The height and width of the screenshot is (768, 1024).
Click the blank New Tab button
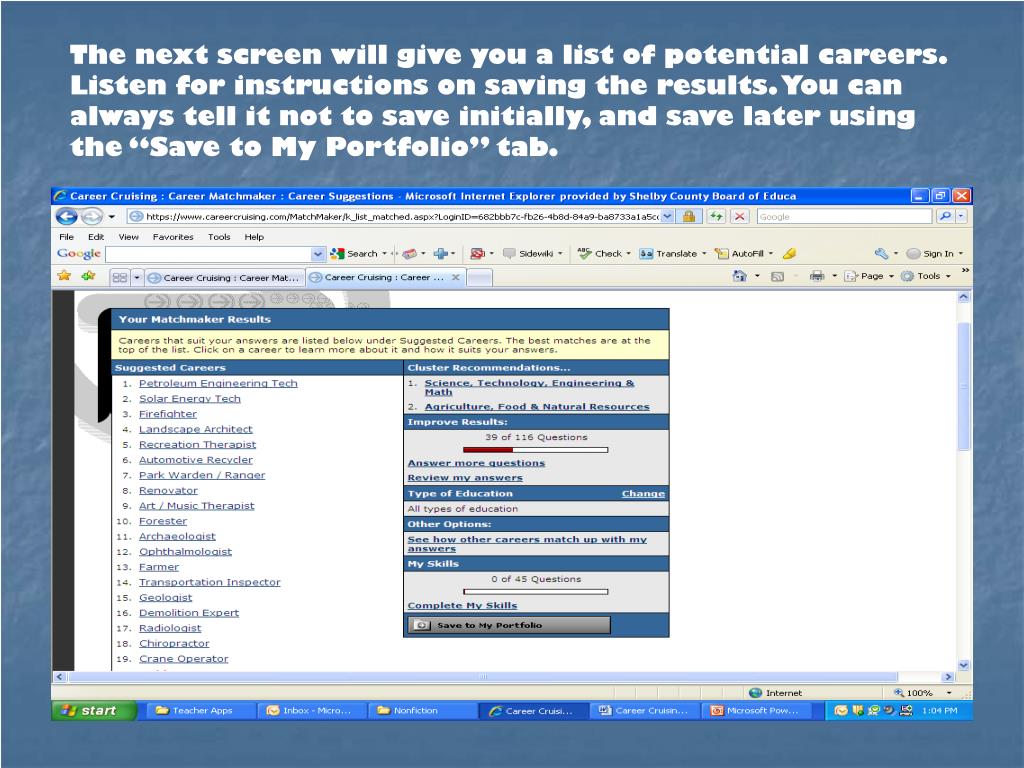[479, 278]
